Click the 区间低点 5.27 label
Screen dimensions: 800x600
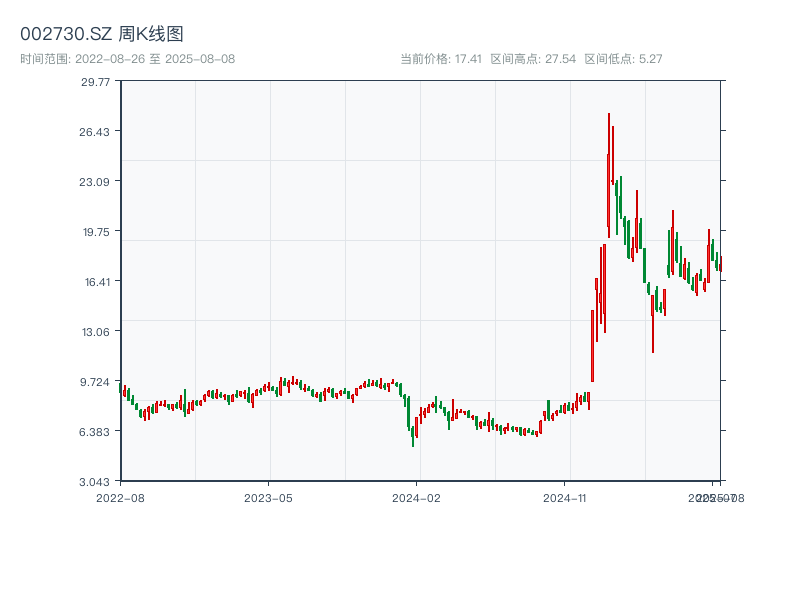click(623, 59)
